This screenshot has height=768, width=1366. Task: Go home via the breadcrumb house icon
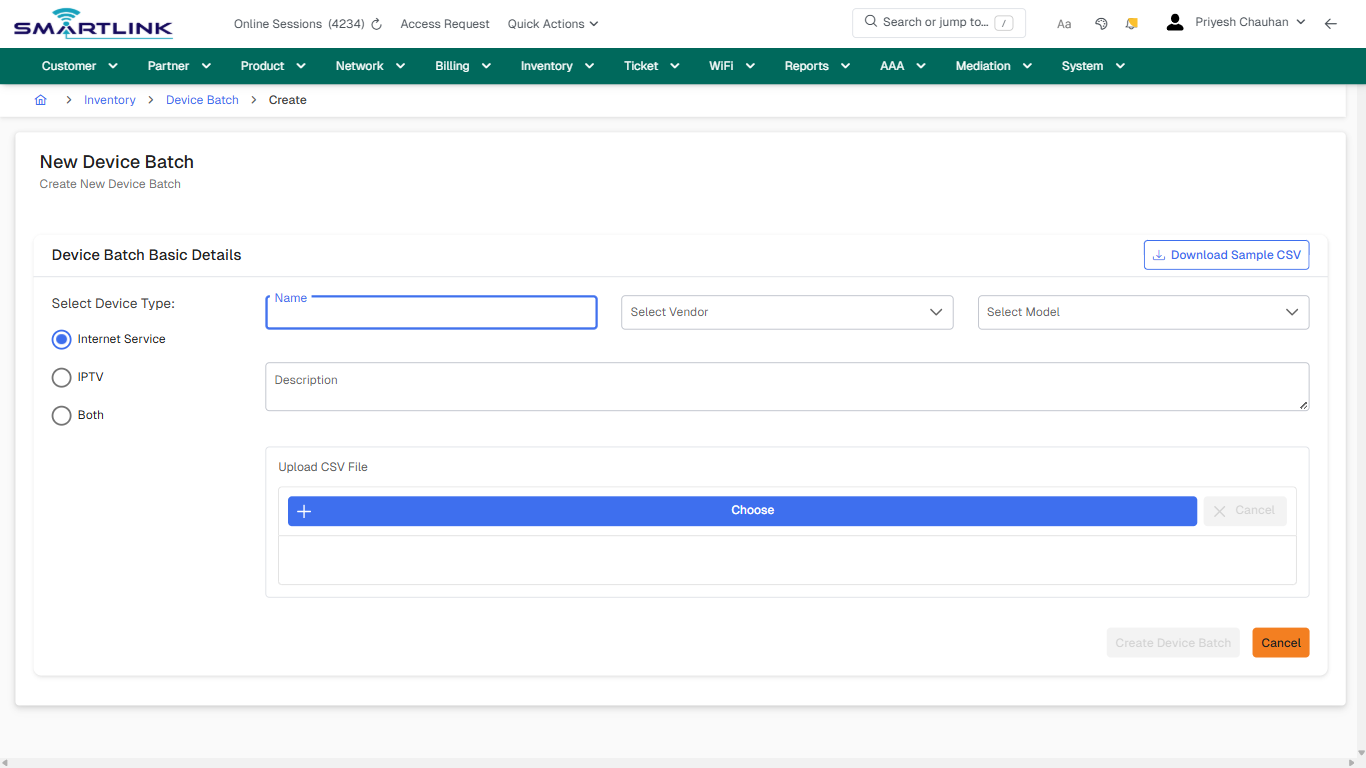(40, 99)
